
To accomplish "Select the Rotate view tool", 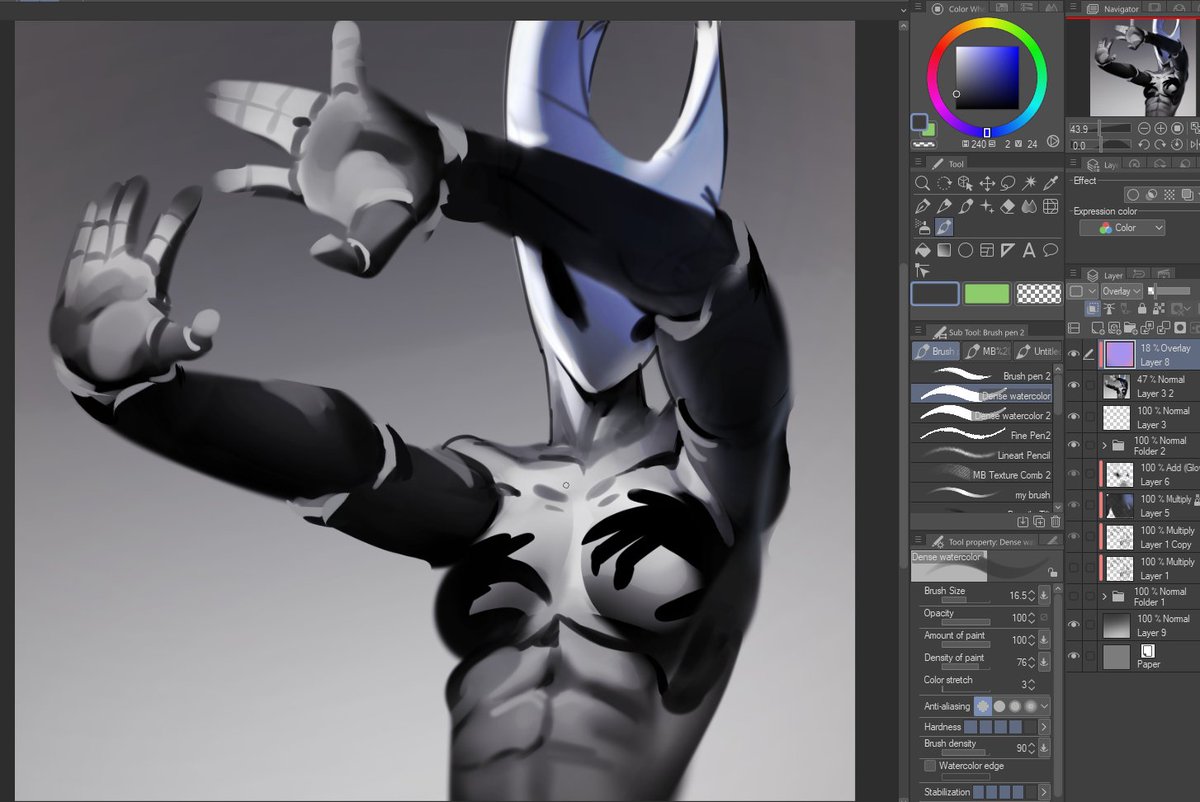I will 944,183.
